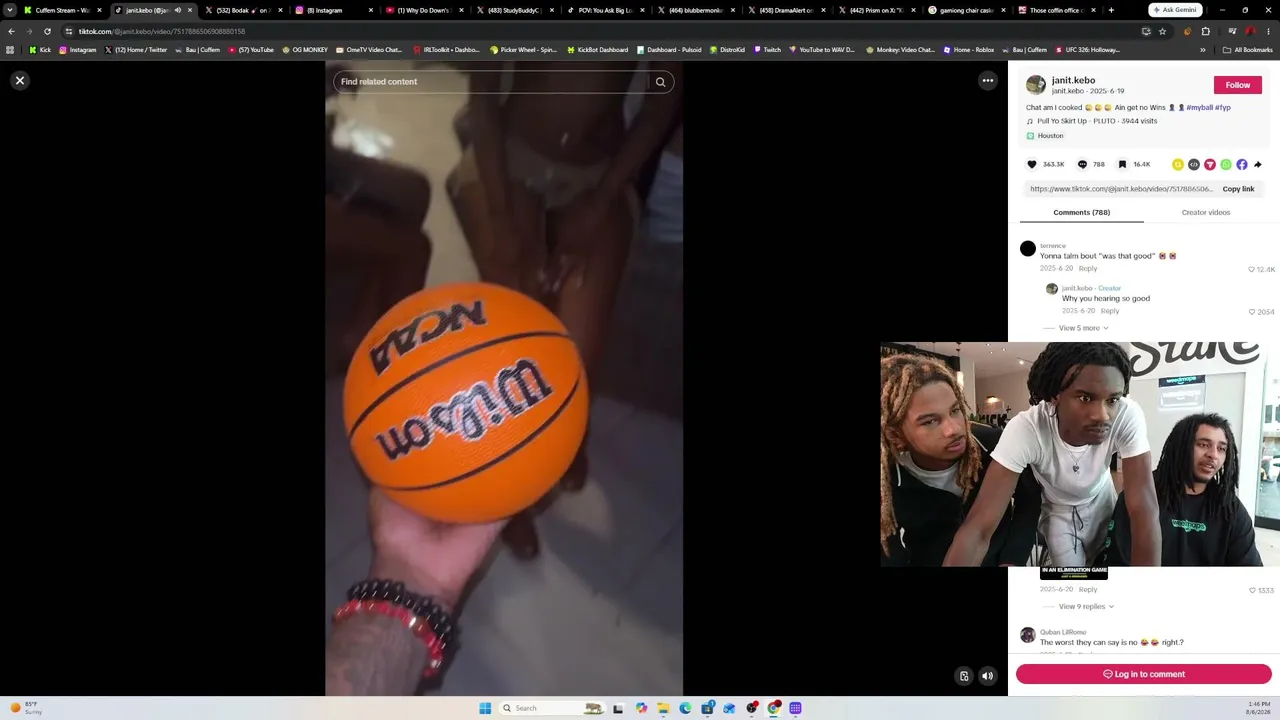Screen dimensions: 1280x720
Task: Open the Cuffem Stream browser tab
Action: coord(62,10)
